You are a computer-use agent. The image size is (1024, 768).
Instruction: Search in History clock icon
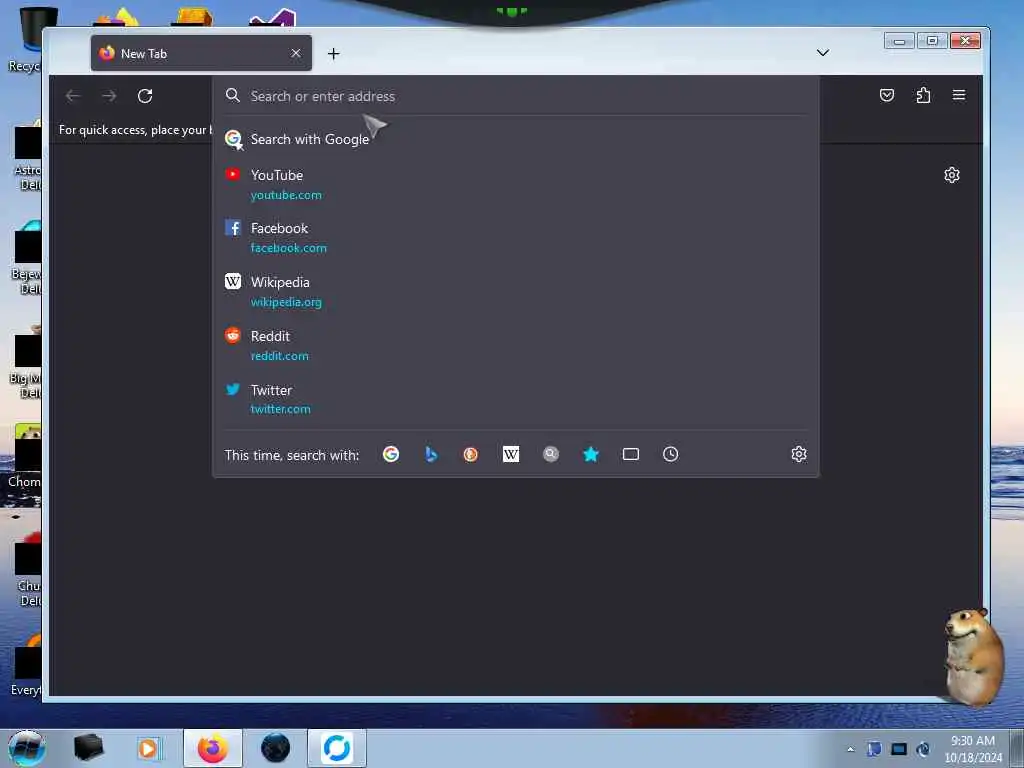point(671,455)
